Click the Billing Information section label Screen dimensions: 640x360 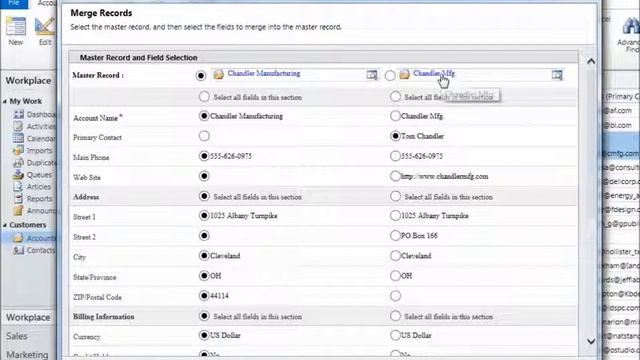[104, 317]
